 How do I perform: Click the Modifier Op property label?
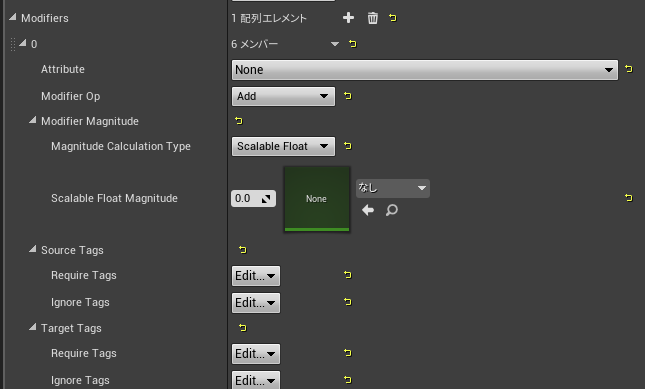[71, 96]
